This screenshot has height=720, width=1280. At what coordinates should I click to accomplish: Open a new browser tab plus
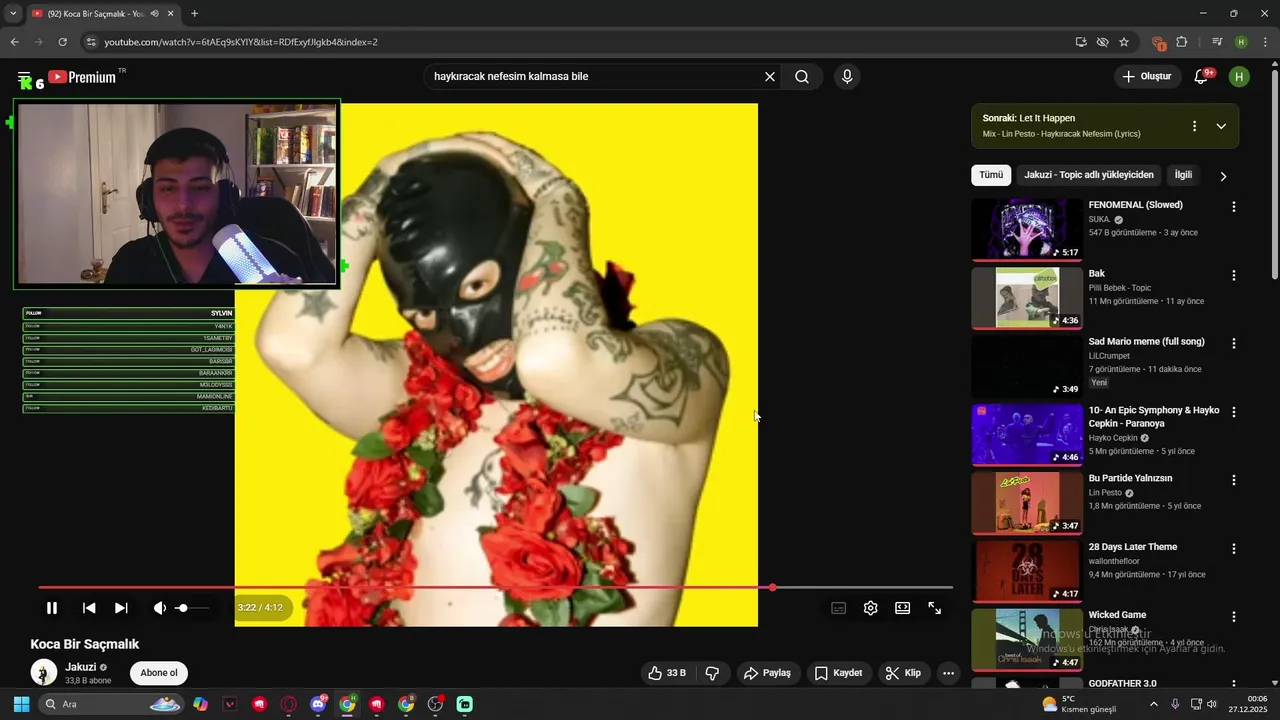click(x=194, y=14)
